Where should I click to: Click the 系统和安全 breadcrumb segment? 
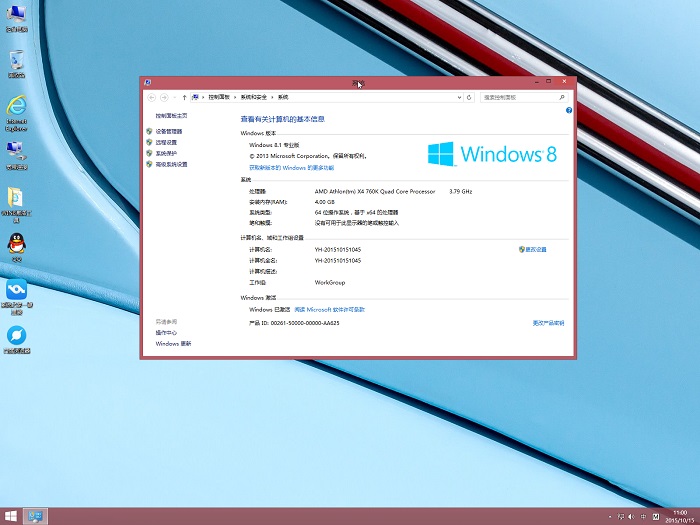pos(255,97)
